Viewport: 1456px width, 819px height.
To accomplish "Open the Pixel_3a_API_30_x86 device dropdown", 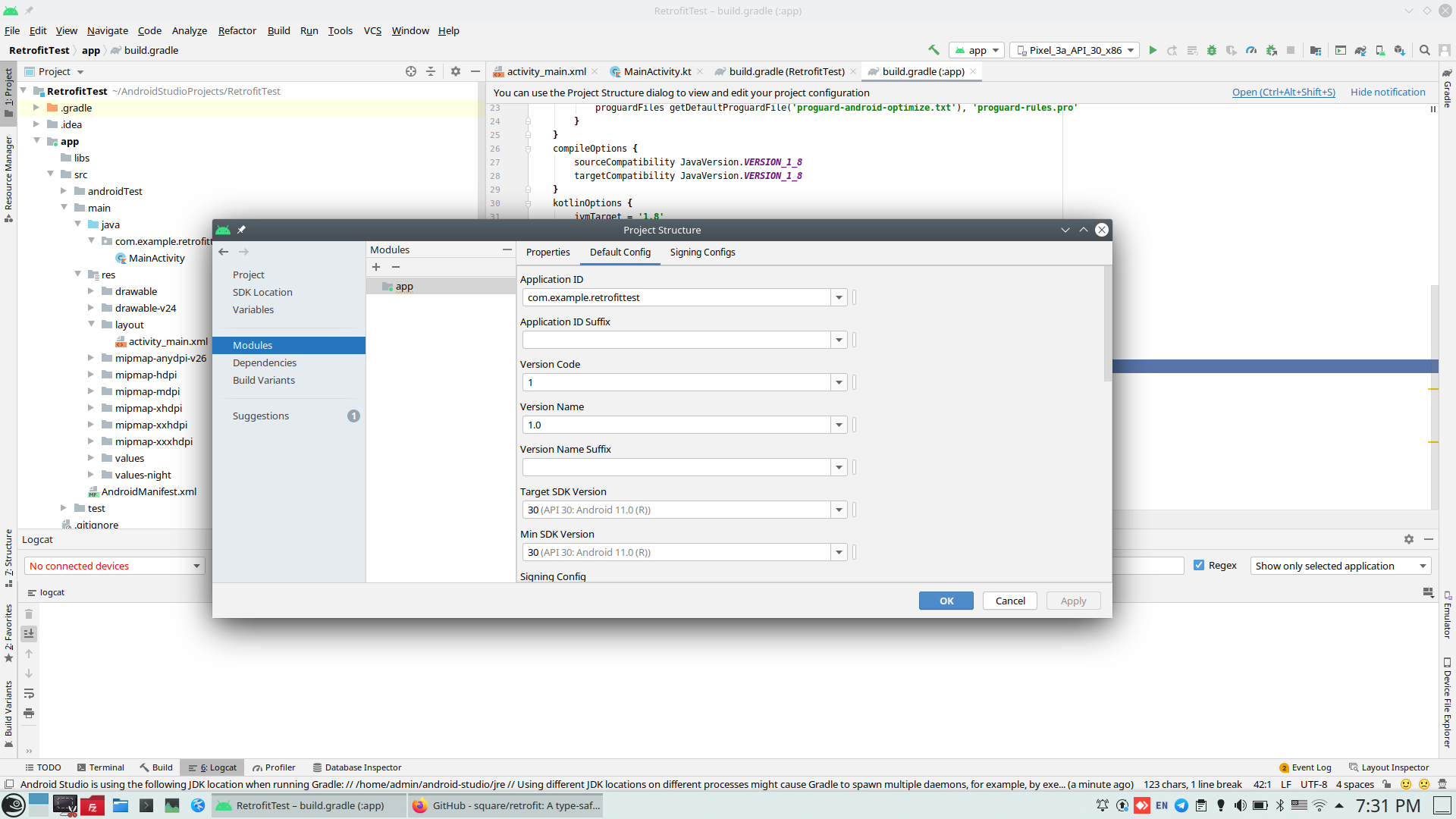I will pos(1075,50).
